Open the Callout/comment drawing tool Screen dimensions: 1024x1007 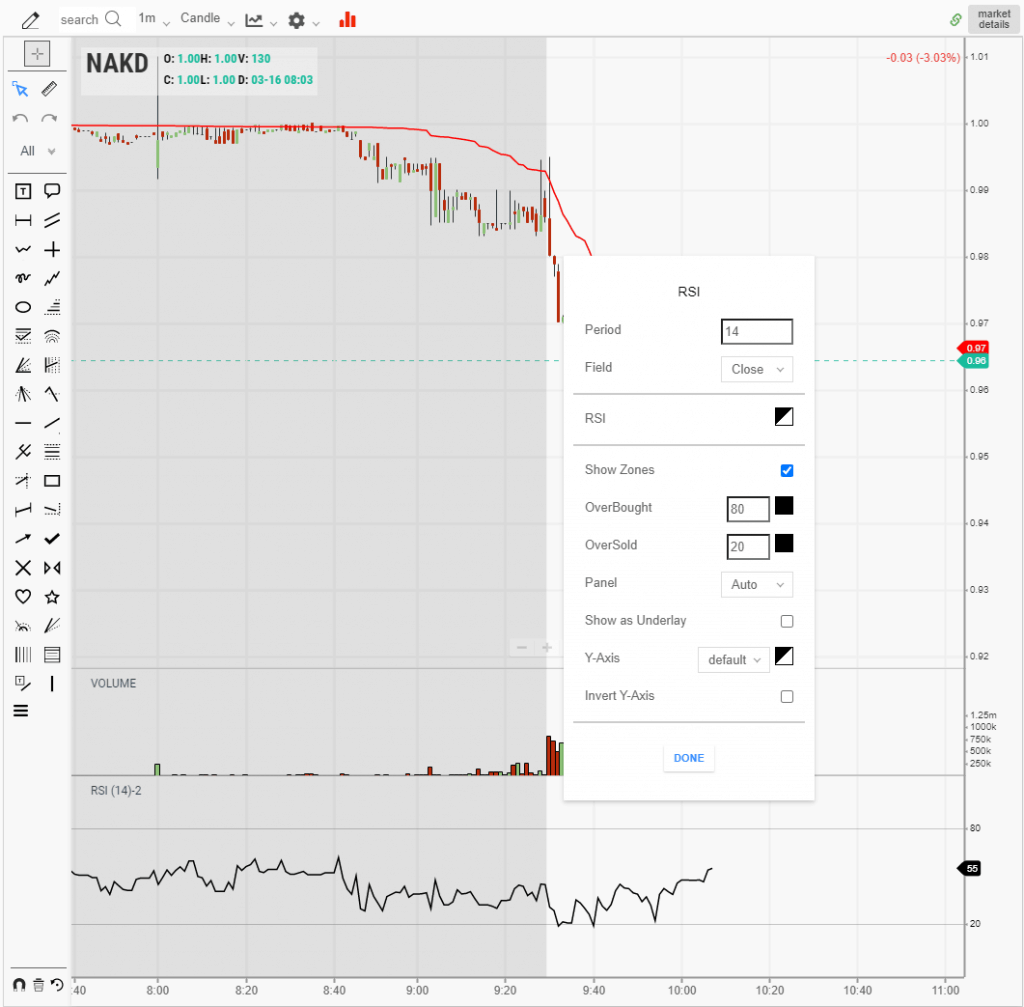coord(52,191)
